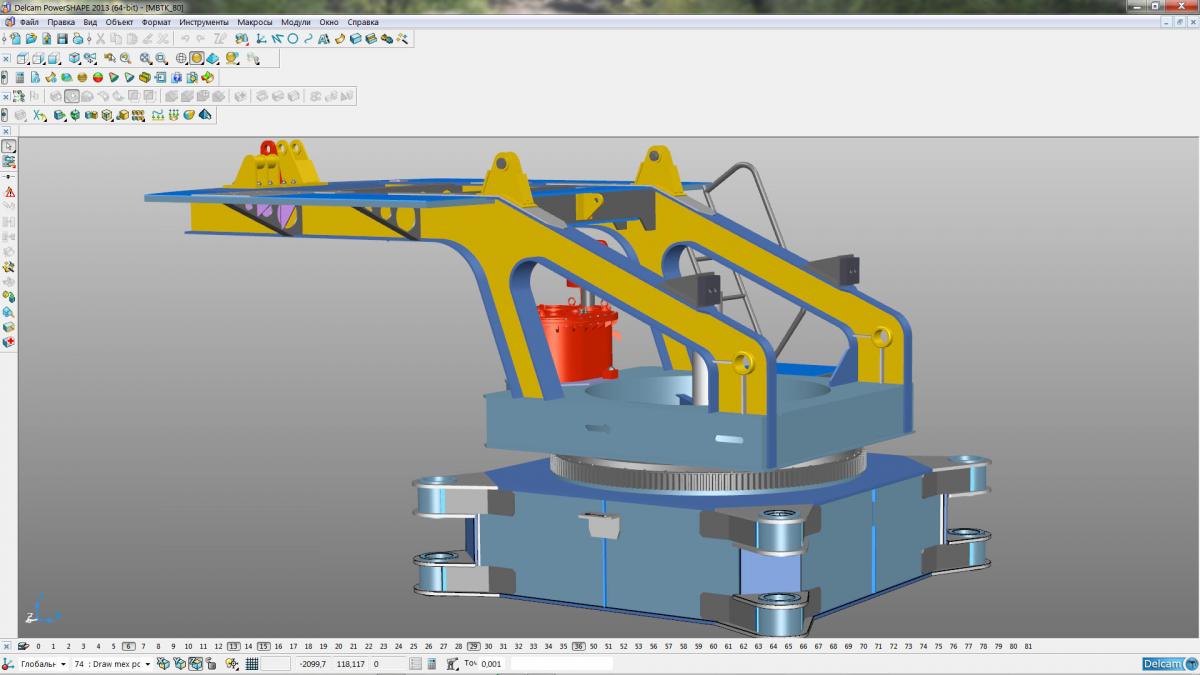Open the Solid tools icon
Screen dimensions: 1200x675
click(x=356, y=38)
